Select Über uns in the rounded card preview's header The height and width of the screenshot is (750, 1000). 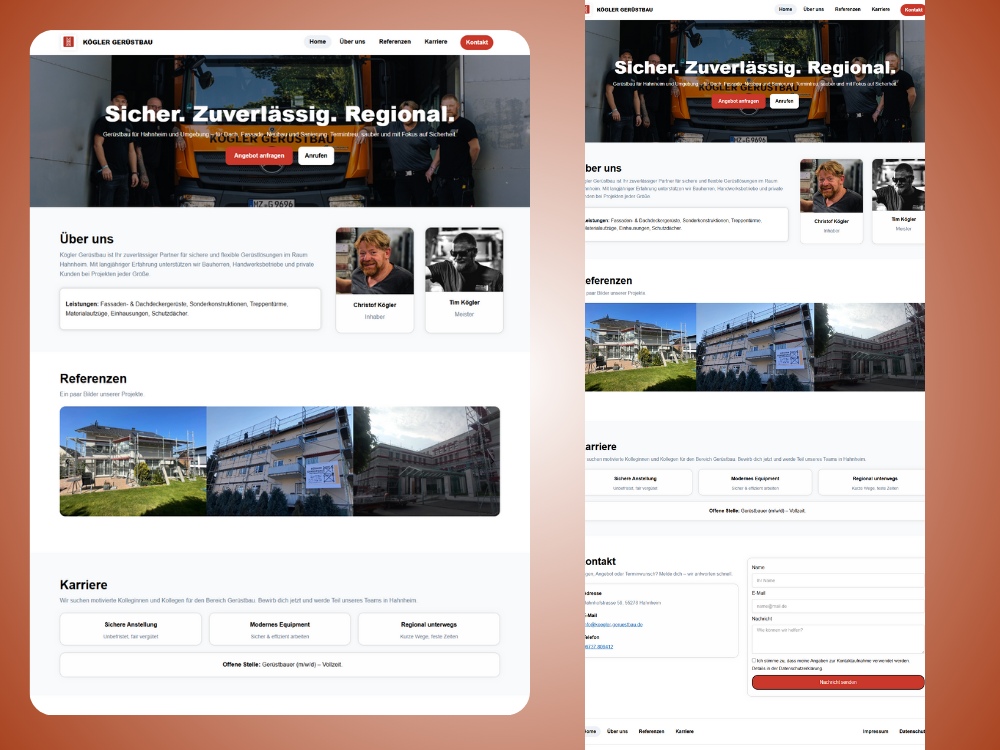352,42
